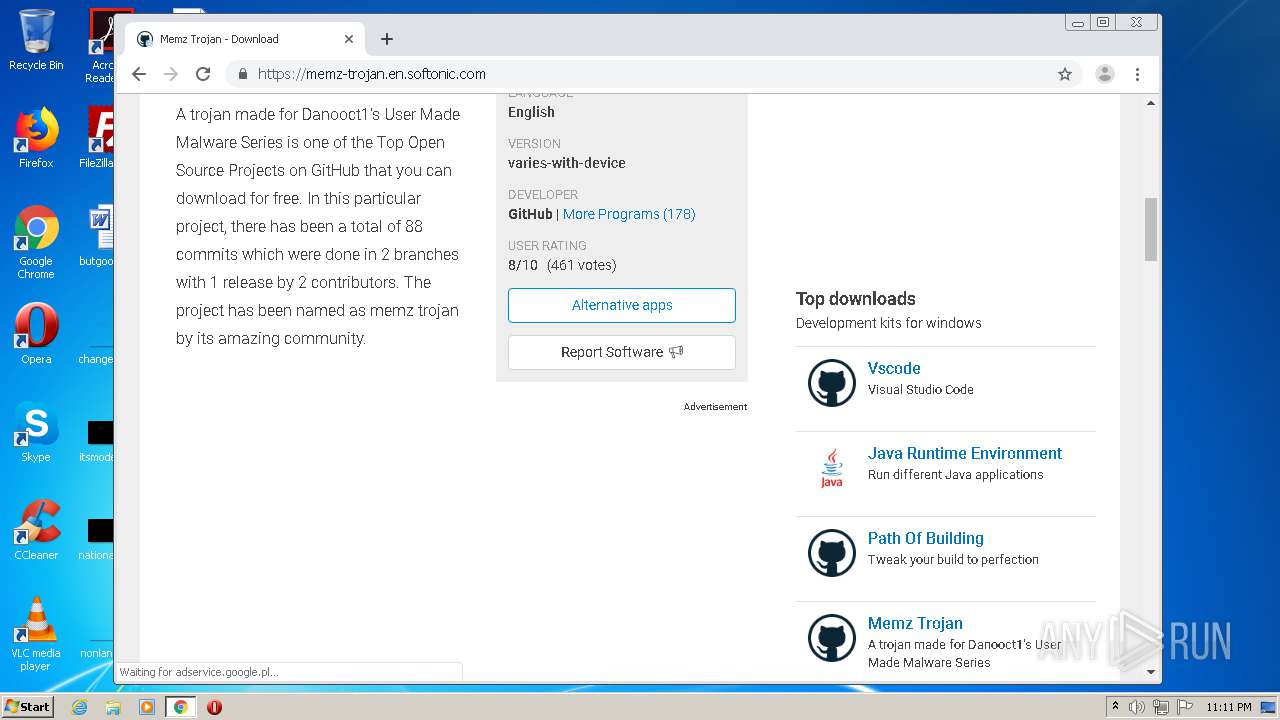Click the page scrollbar down arrow
The width and height of the screenshot is (1280, 720).
coord(1151,673)
